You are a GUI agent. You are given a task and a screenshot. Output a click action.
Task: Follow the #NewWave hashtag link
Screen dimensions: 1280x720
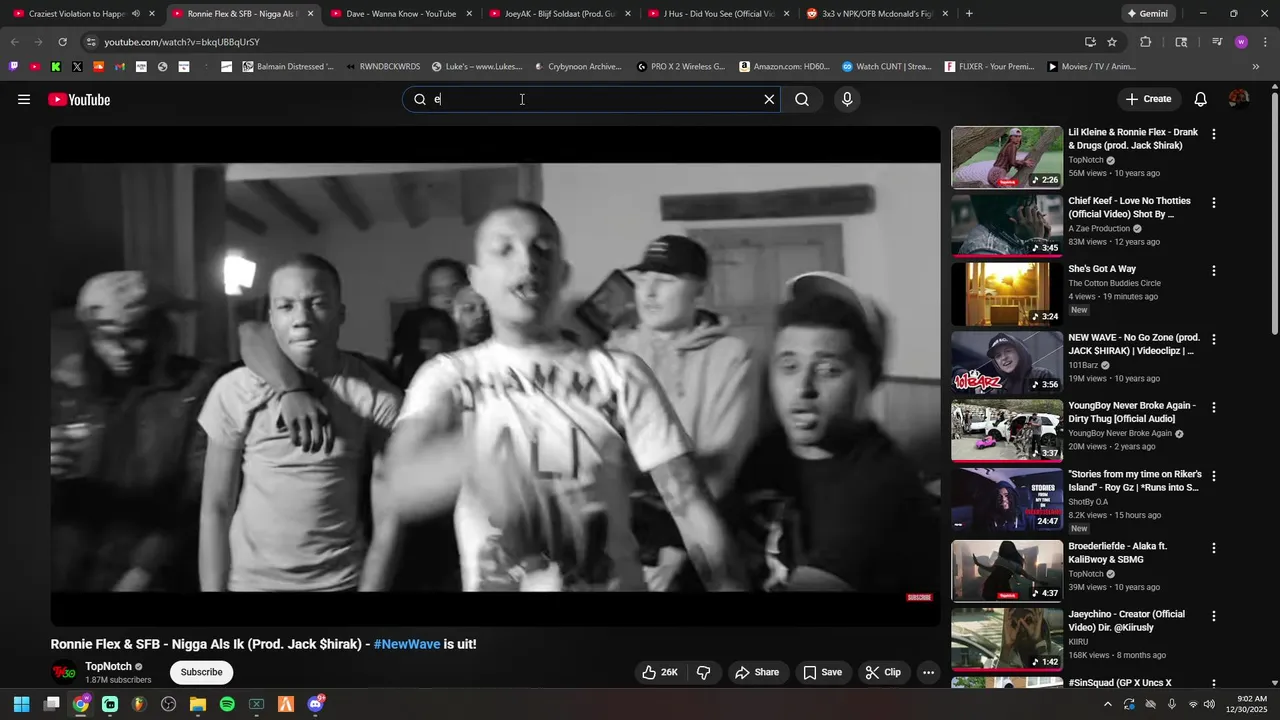(407, 644)
